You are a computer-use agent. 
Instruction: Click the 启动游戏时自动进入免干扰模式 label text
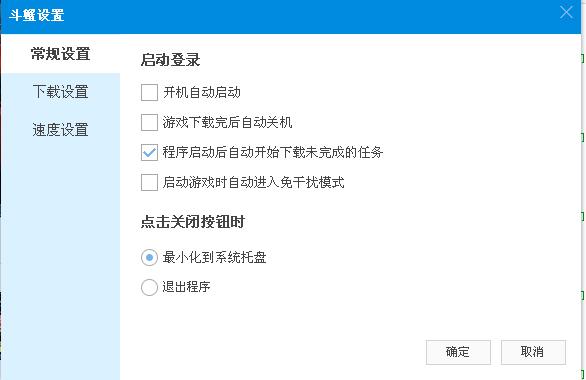(x=253, y=182)
